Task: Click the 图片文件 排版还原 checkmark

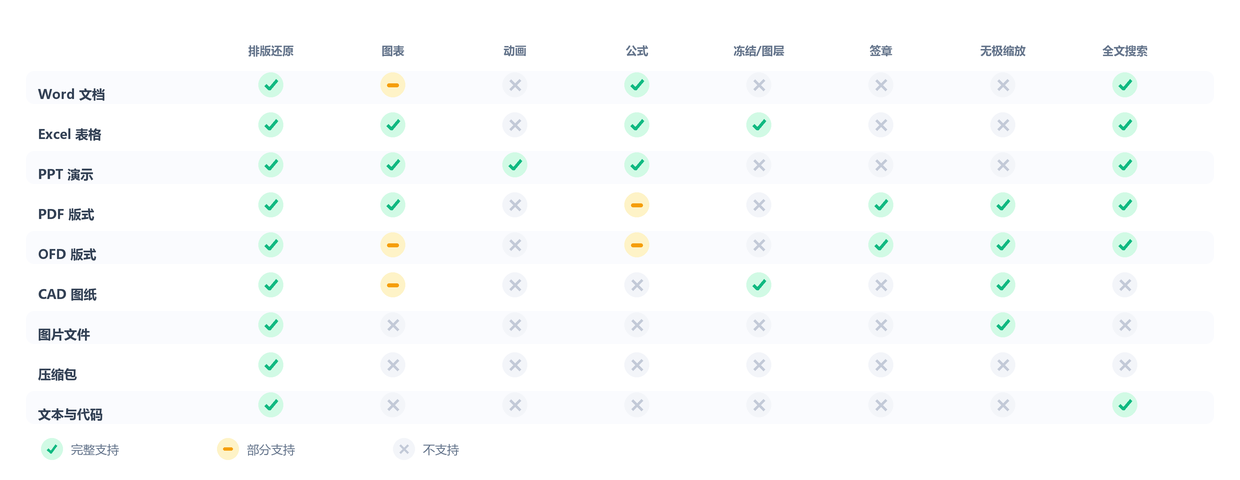Action: click(271, 325)
